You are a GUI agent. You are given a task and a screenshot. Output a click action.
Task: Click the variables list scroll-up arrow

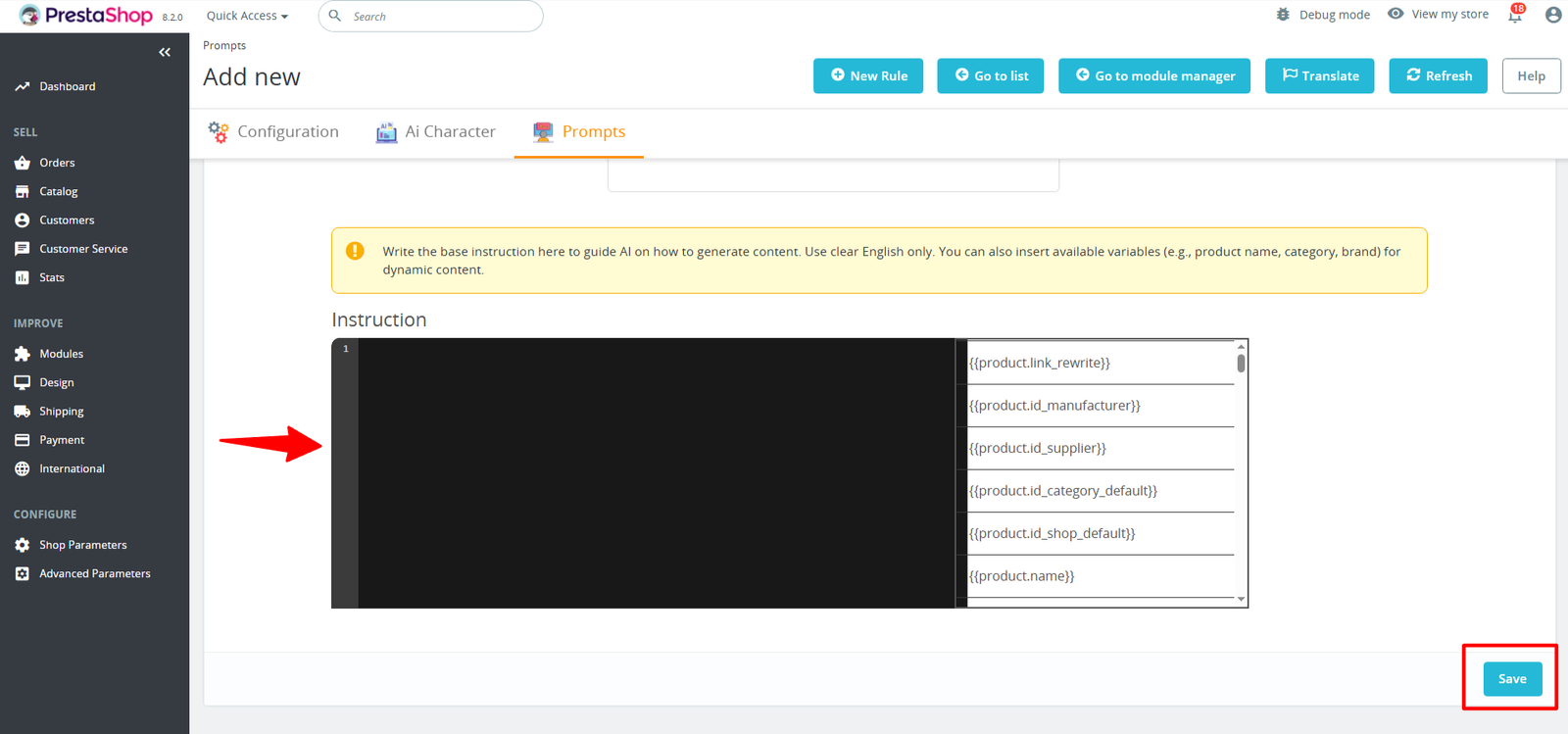tap(1241, 346)
